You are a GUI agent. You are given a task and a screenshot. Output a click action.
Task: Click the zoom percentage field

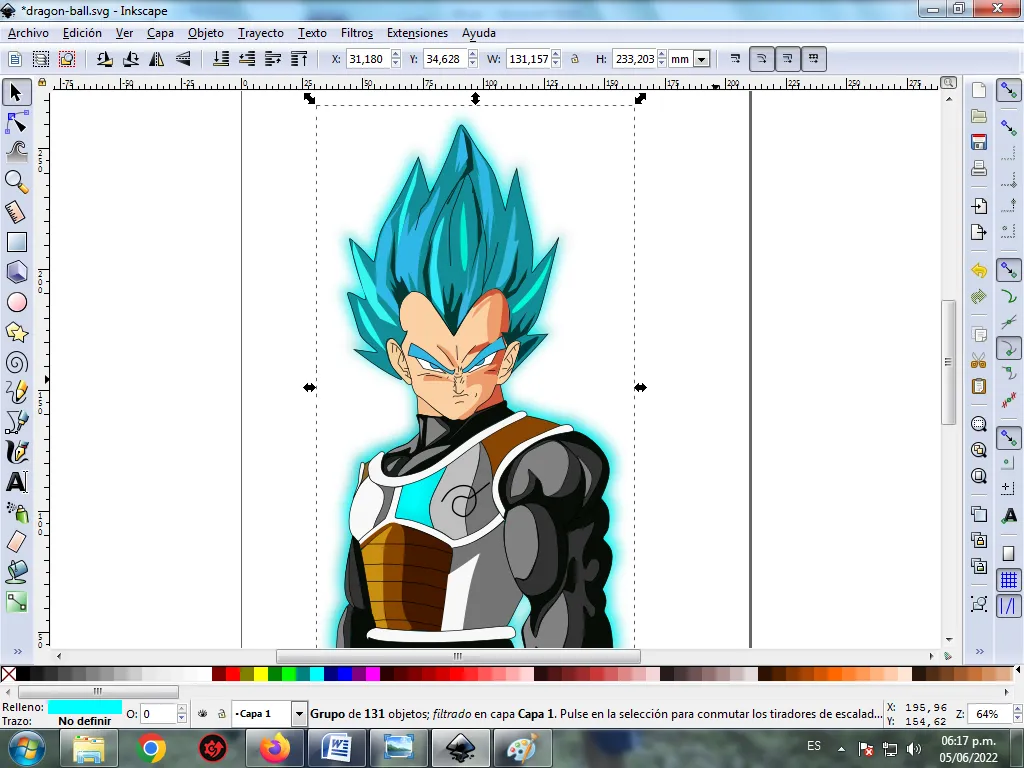[x=988, y=714]
